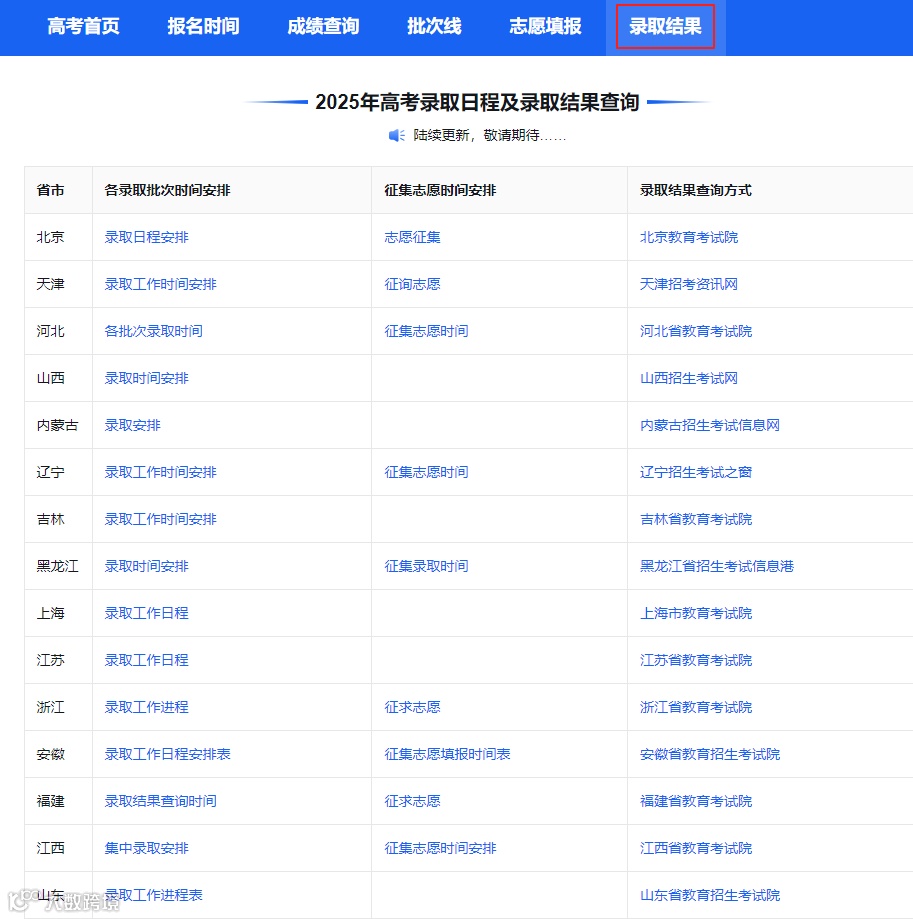Open Heilongjiang's 录取时间安排 link
913x919 pixels.
pos(147,566)
